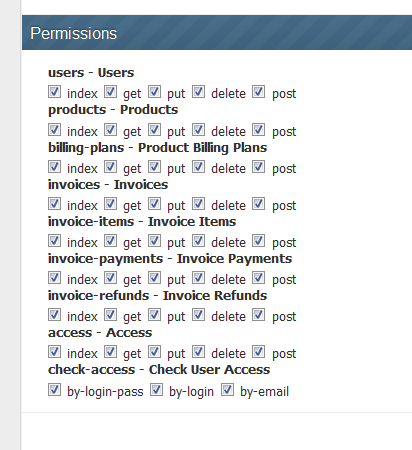Uncheck the by-login checkbox
The height and width of the screenshot is (450, 412).
[156, 390]
